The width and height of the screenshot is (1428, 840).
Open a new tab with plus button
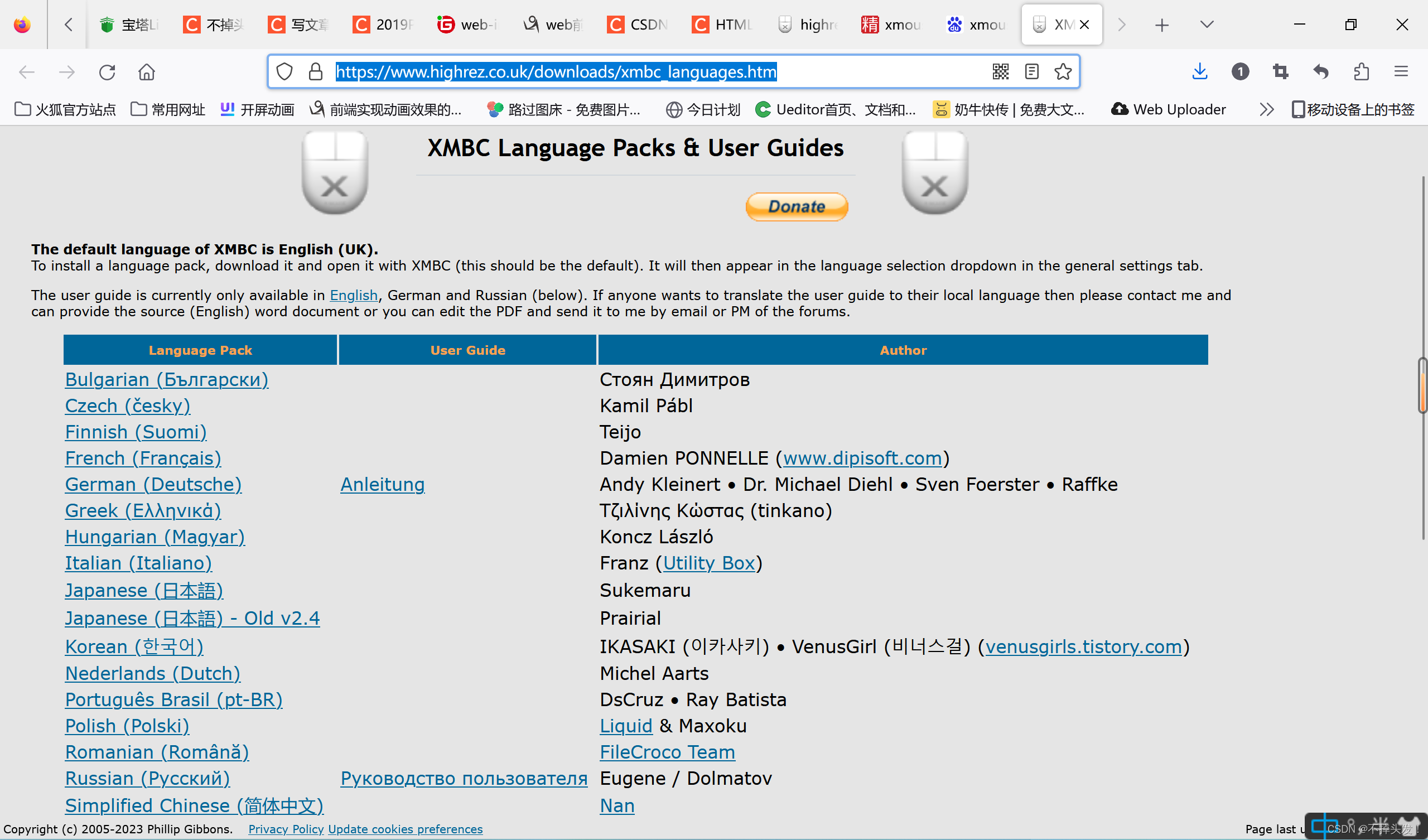click(x=1162, y=25)
